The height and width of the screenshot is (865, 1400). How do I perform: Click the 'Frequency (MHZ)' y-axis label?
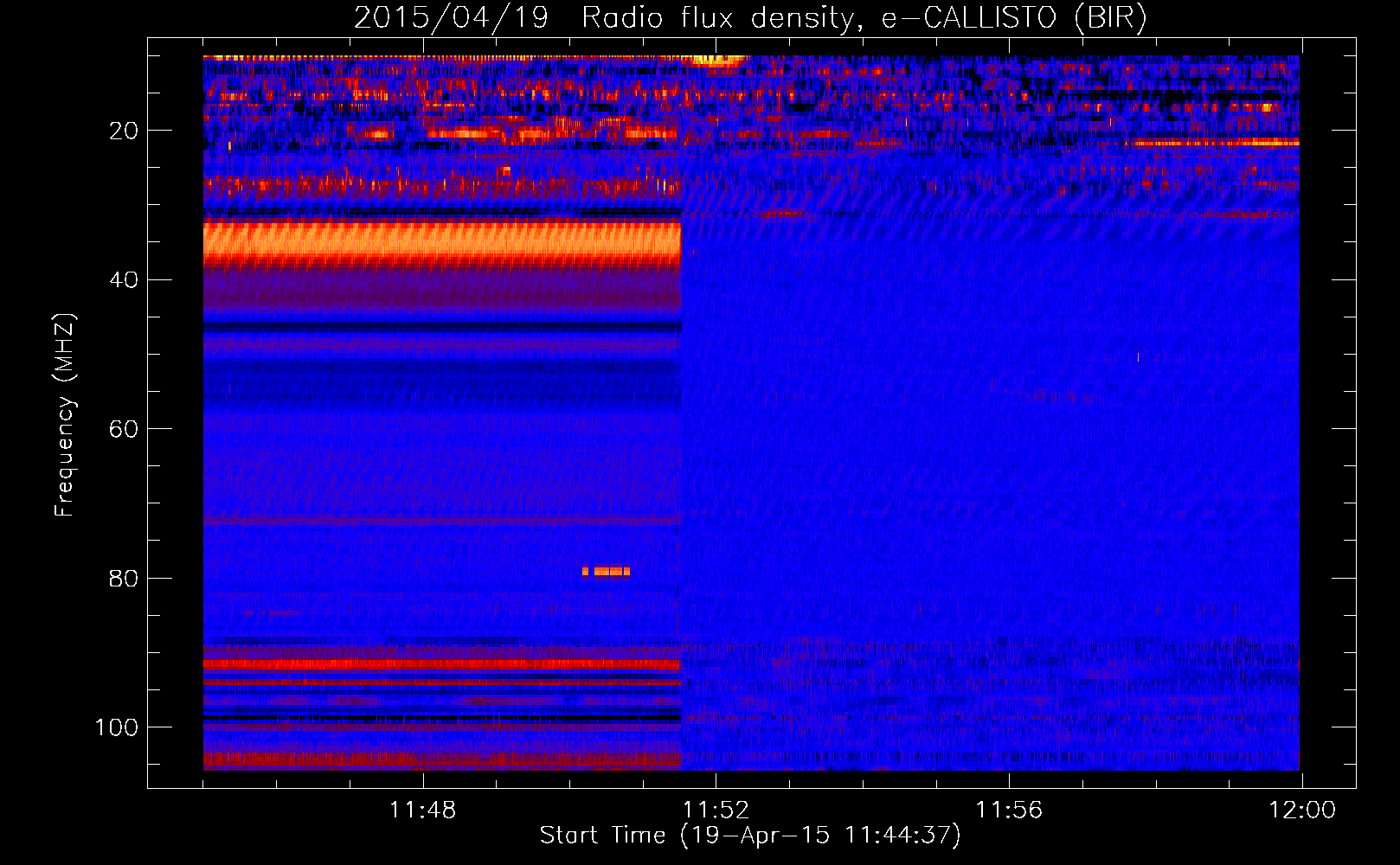coord(65,415)
